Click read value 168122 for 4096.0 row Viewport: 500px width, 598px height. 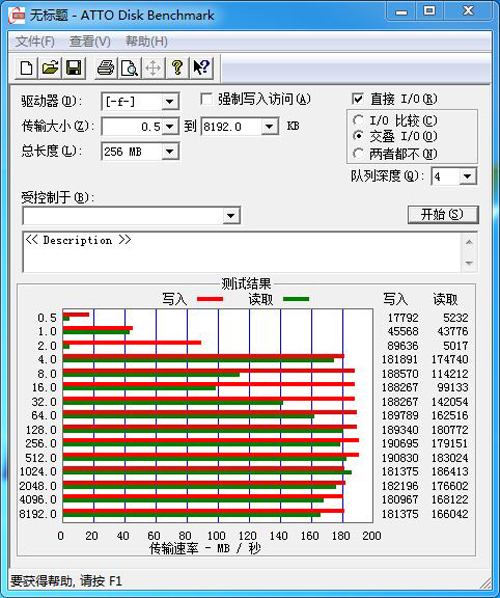pos(450,500)
